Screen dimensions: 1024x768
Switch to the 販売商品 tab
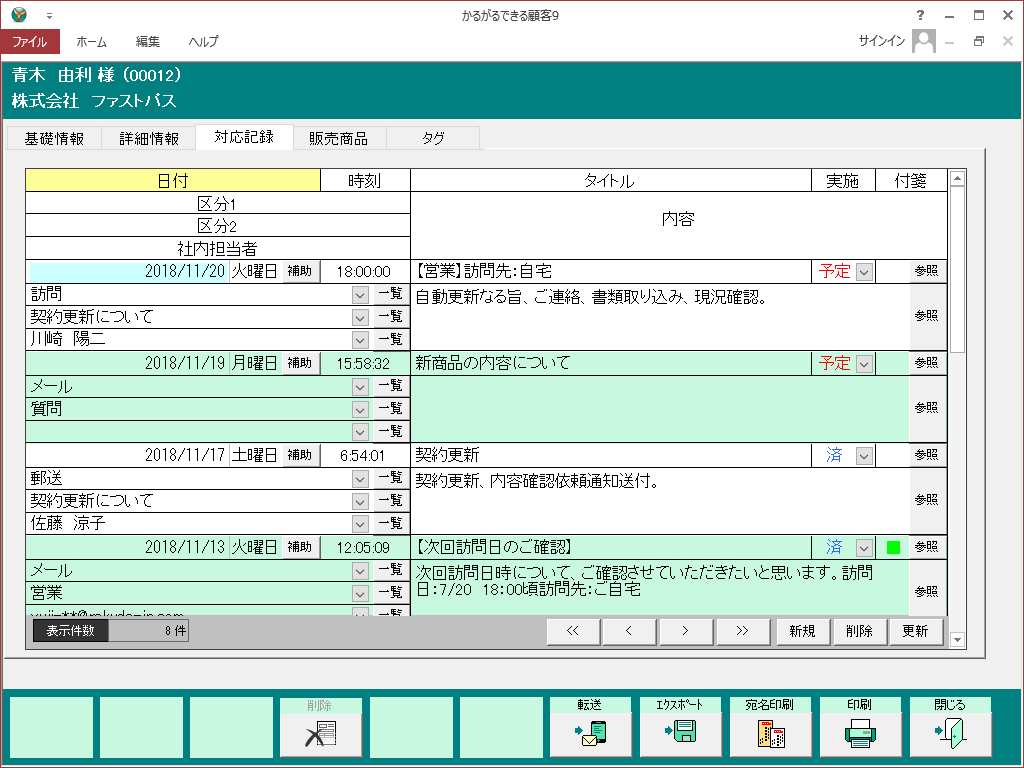(338, 138)
